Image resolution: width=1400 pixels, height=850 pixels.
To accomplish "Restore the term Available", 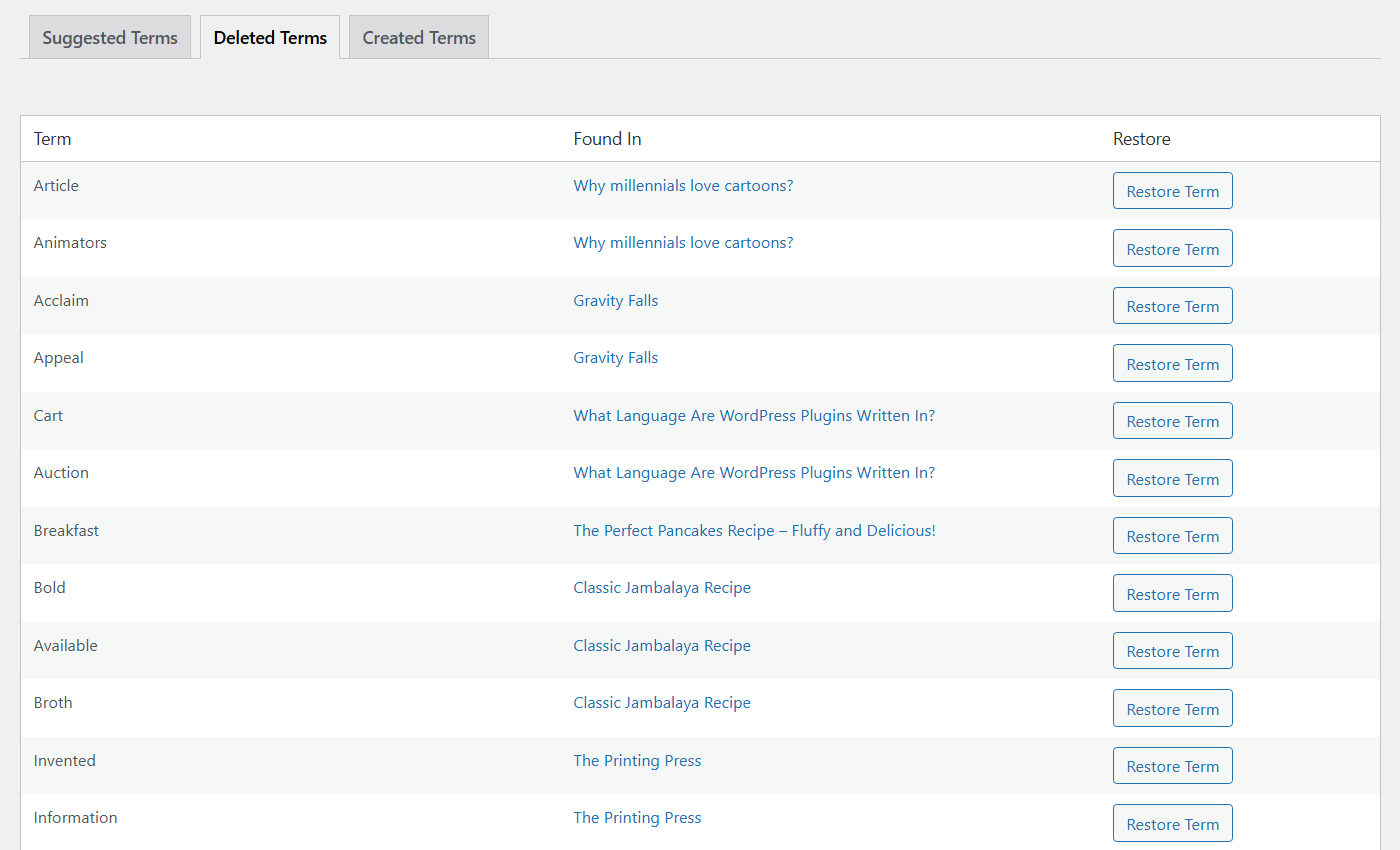I will 1172,650.
